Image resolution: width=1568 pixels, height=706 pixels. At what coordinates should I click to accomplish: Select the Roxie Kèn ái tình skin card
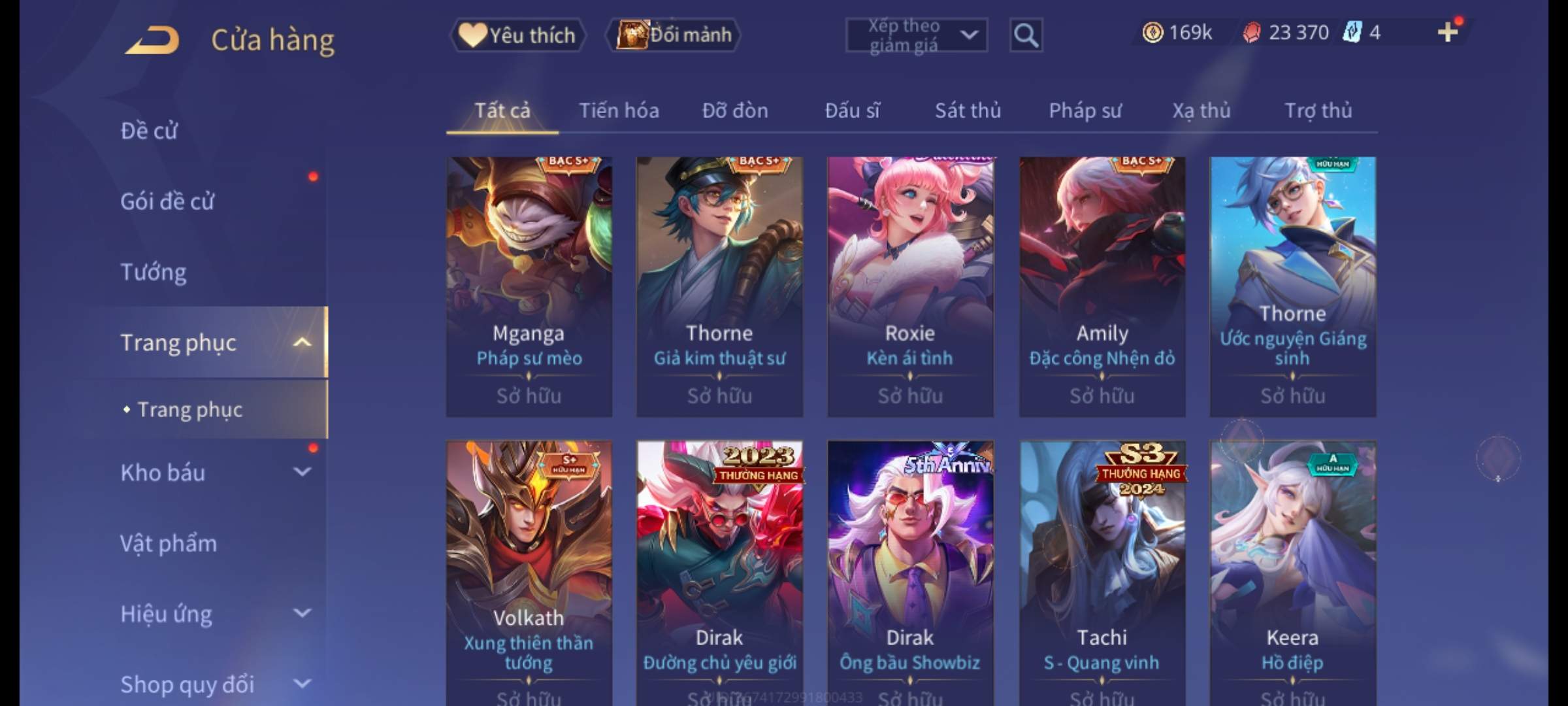pyautogui.click(x=910, y=286)
